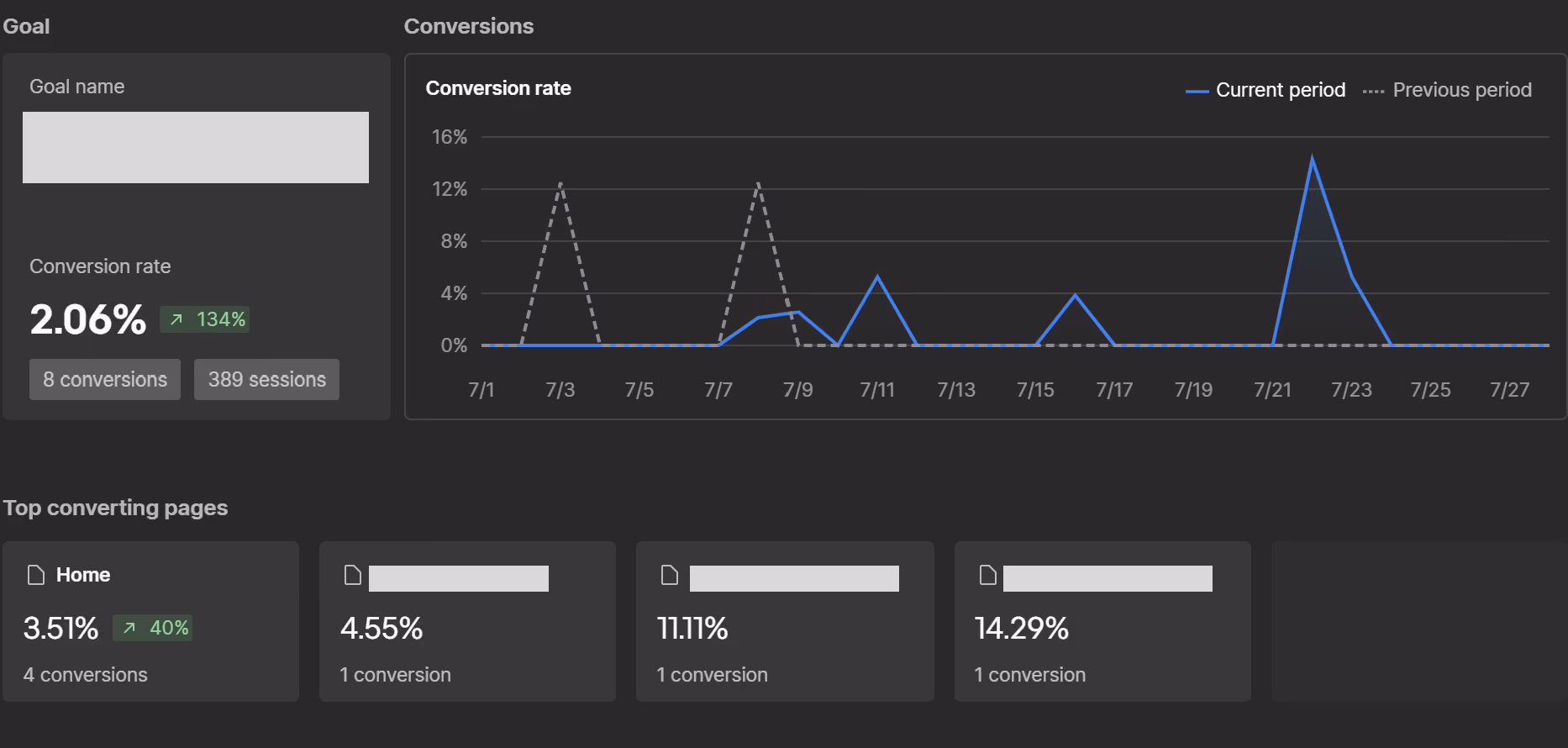The image size is (1568, 748).
Task: Select the Previous period legend entry
Action: pyautogui.click(x=1447, y=90)
